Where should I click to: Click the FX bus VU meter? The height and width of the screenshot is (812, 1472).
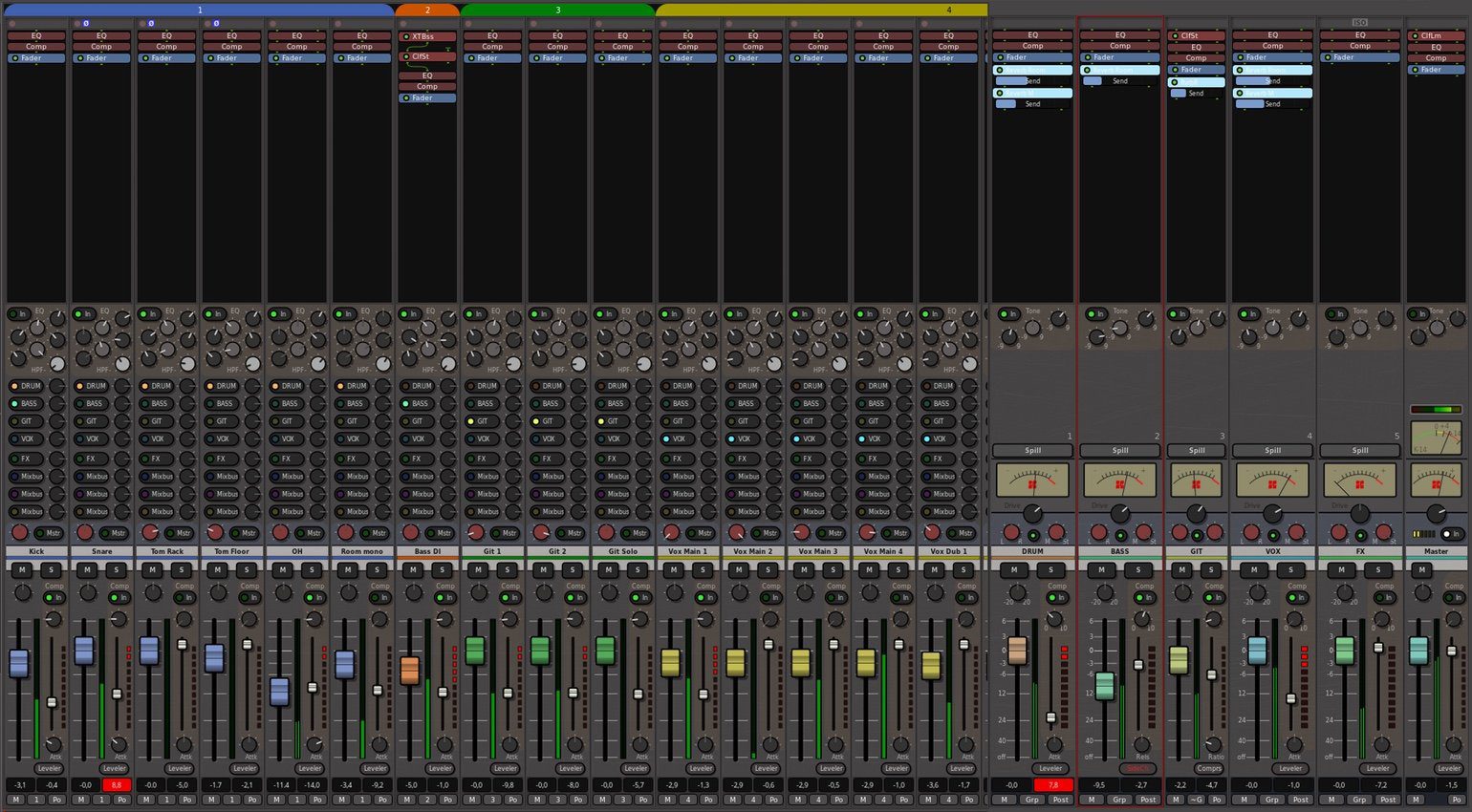[x=1360, y=481]
